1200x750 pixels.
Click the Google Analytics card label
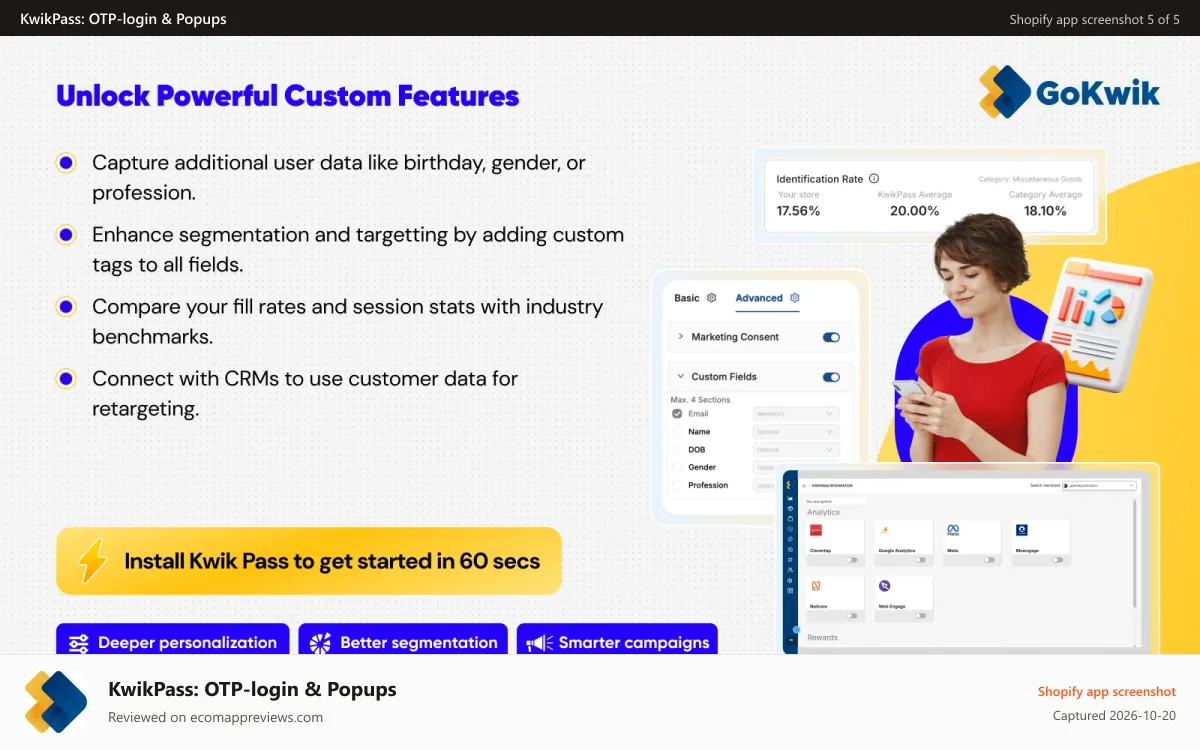(897, 550)
